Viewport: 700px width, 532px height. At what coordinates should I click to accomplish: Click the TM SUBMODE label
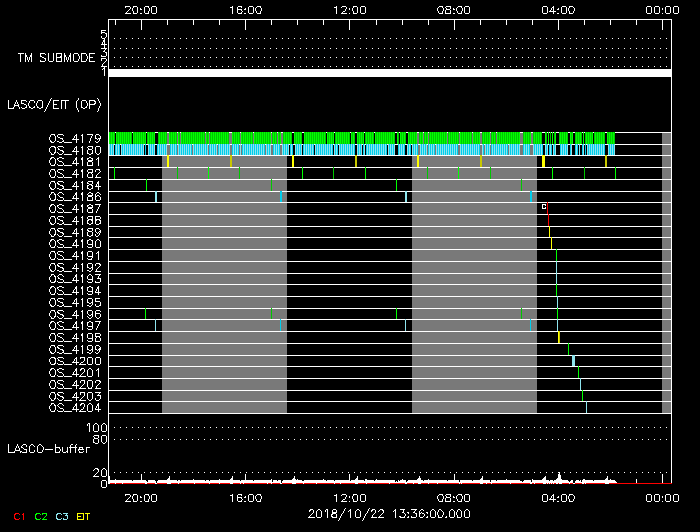56,58
